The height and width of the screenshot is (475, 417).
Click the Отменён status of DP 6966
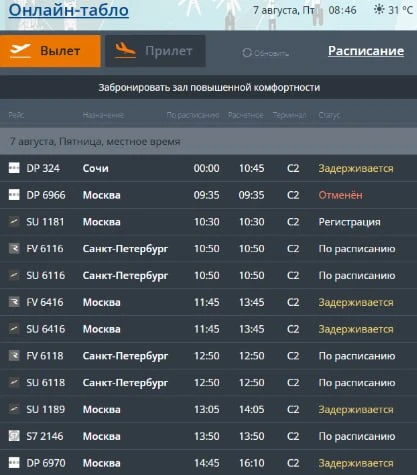coord(340,195)
